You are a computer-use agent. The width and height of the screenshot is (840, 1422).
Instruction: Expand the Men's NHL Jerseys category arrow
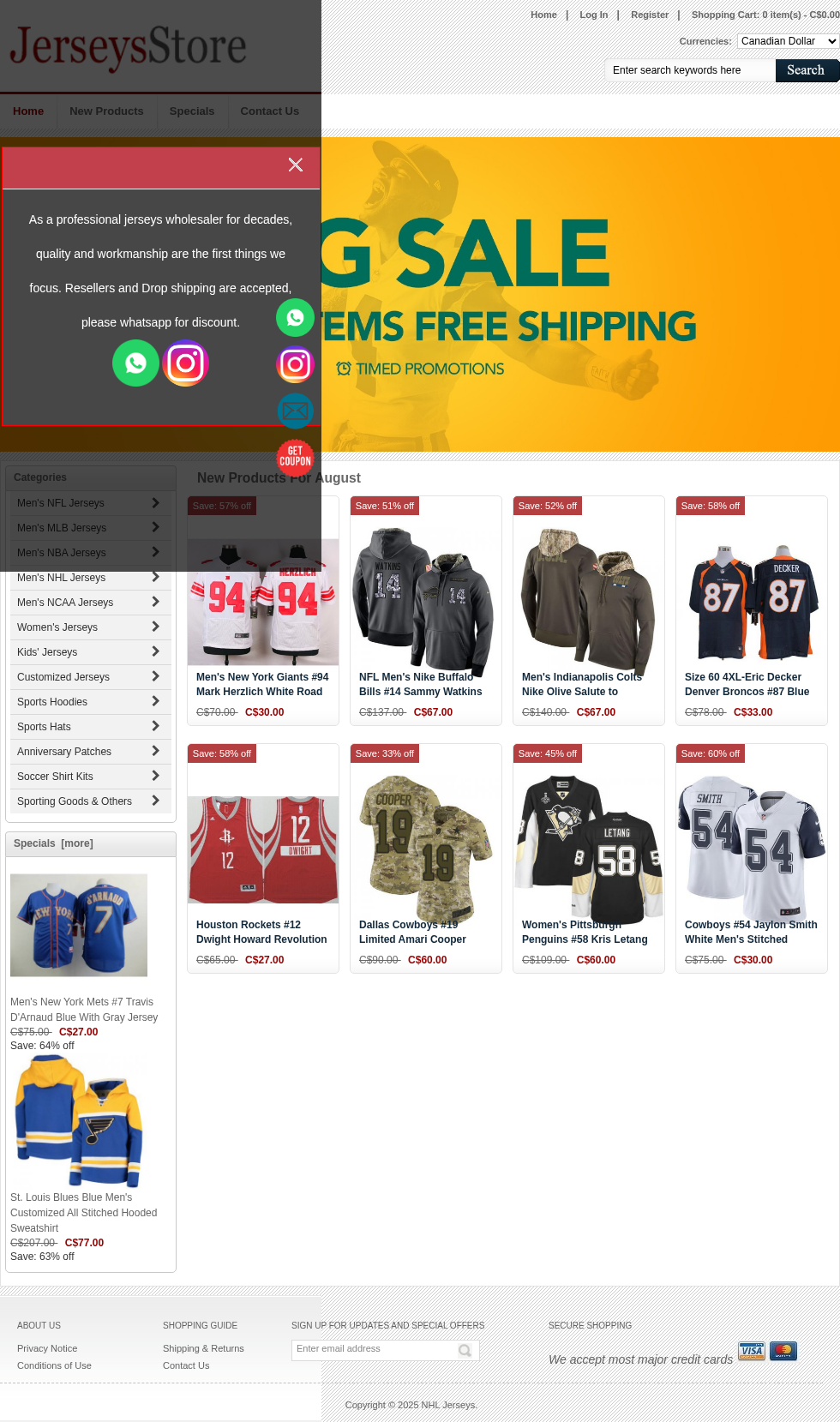coord(155,577)
